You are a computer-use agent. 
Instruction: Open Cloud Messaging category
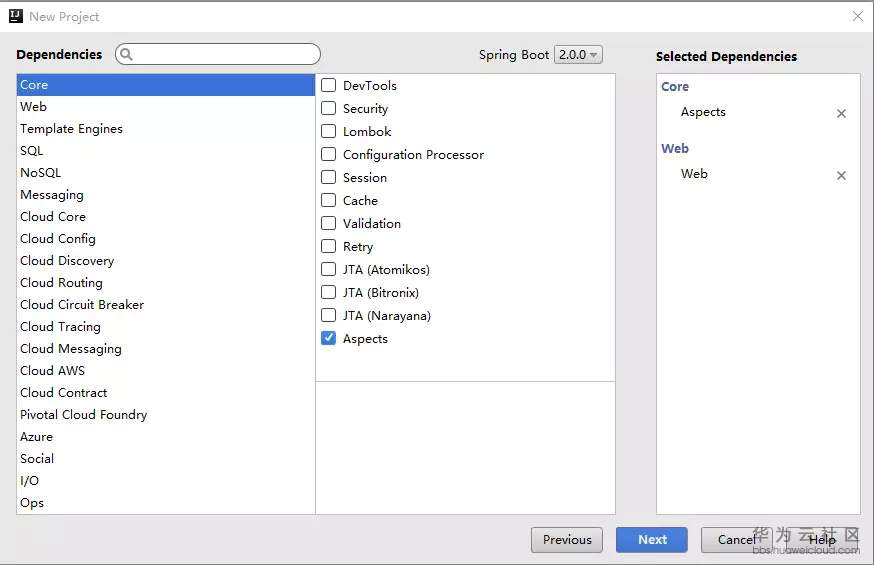click(166, 349)
